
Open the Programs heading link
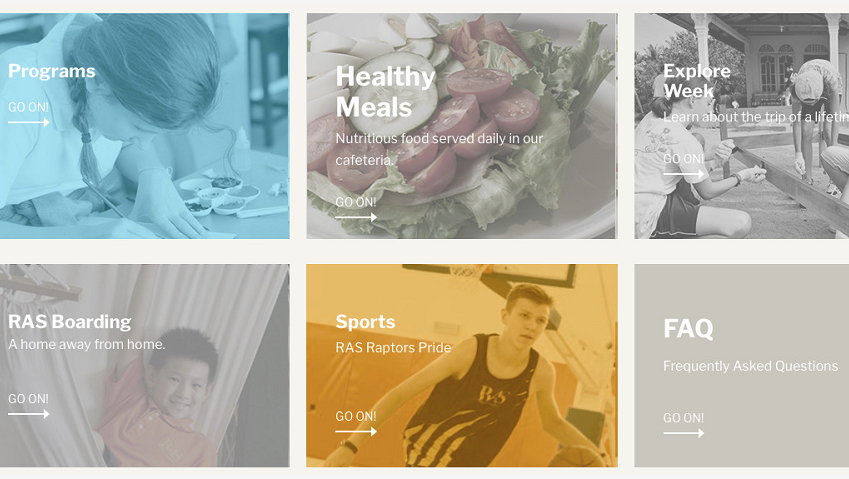pyautogui.click(x=52, y=71)
